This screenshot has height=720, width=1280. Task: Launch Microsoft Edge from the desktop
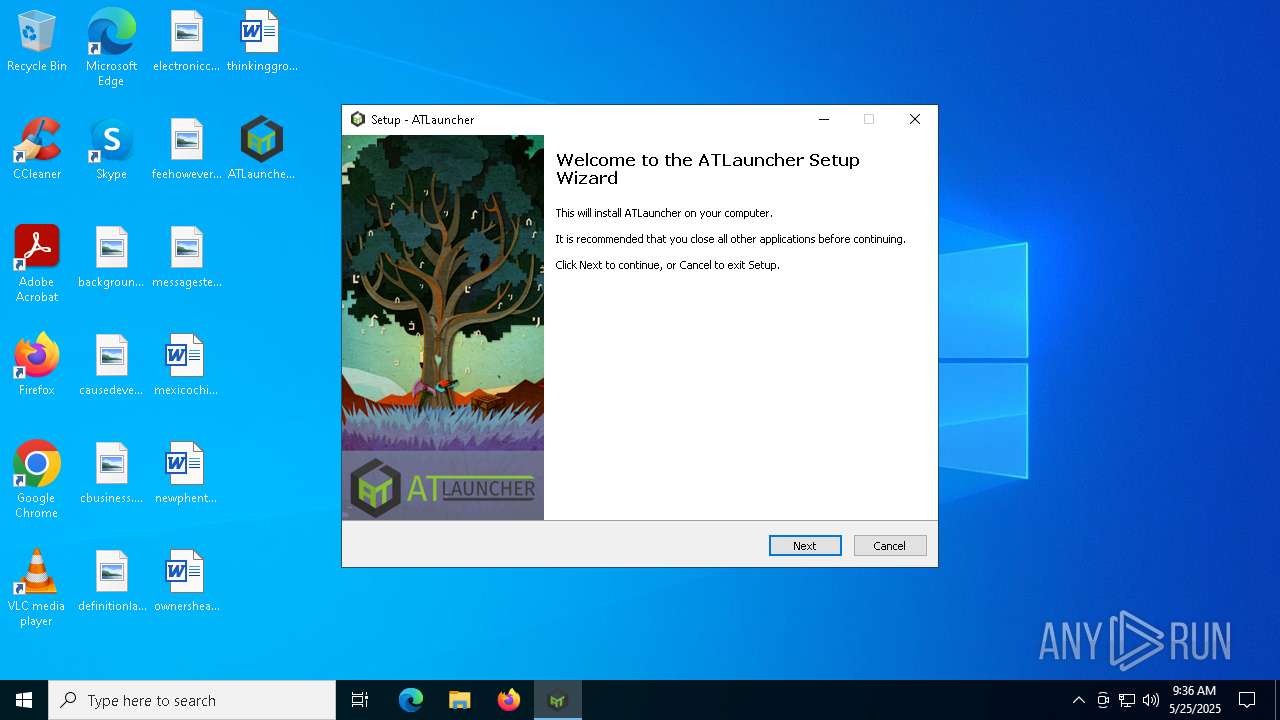pyautogui.click(x=111, y=48)
